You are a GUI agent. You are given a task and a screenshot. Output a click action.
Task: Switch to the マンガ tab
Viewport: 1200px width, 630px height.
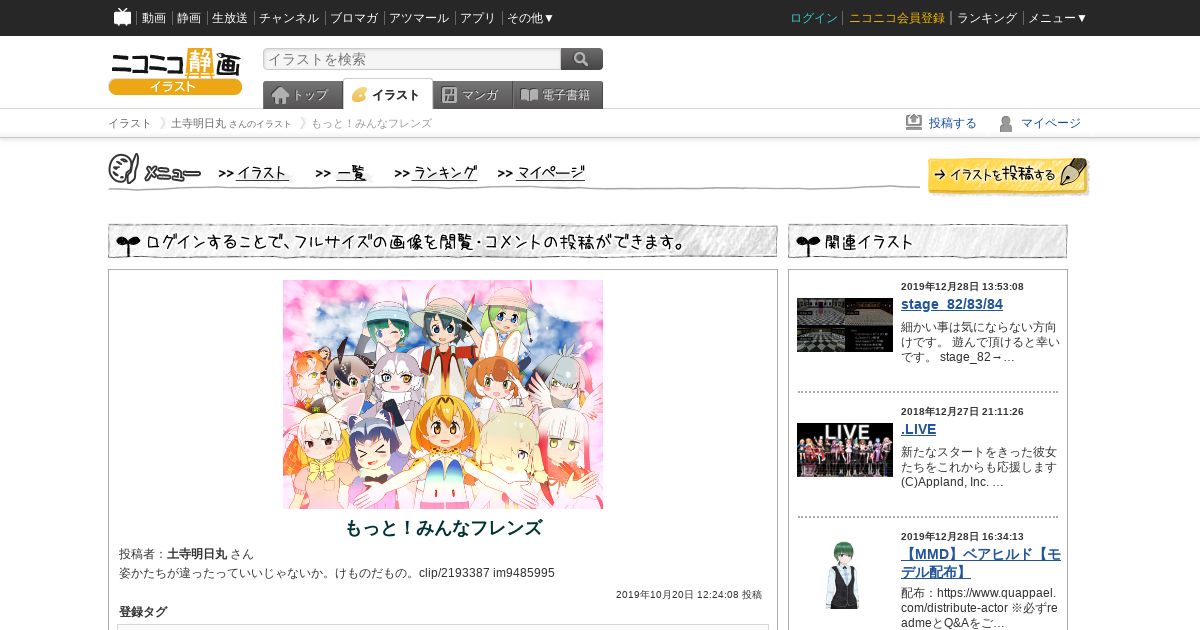[x=473, y=95]
